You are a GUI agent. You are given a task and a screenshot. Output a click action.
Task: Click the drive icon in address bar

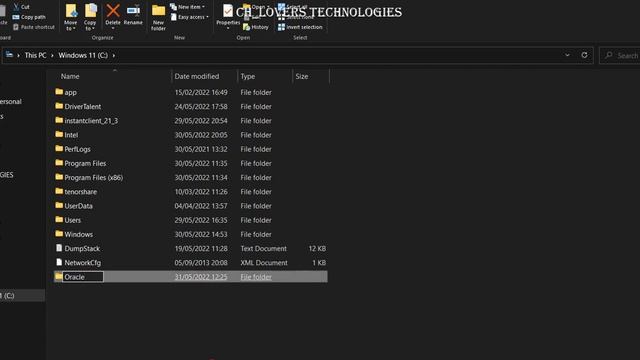9,55
